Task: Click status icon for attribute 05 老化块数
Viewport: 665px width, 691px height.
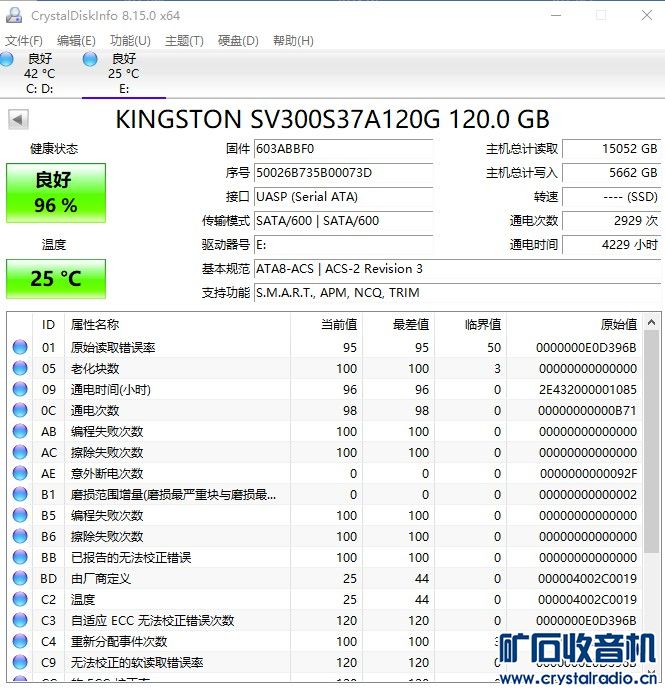Action: [x=20, y=368]
